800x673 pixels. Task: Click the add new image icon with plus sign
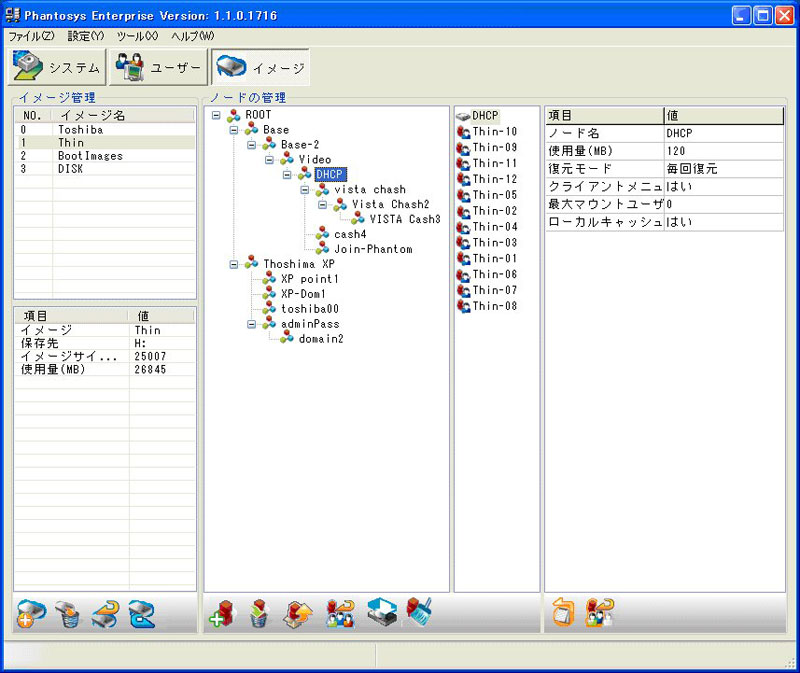31,613
